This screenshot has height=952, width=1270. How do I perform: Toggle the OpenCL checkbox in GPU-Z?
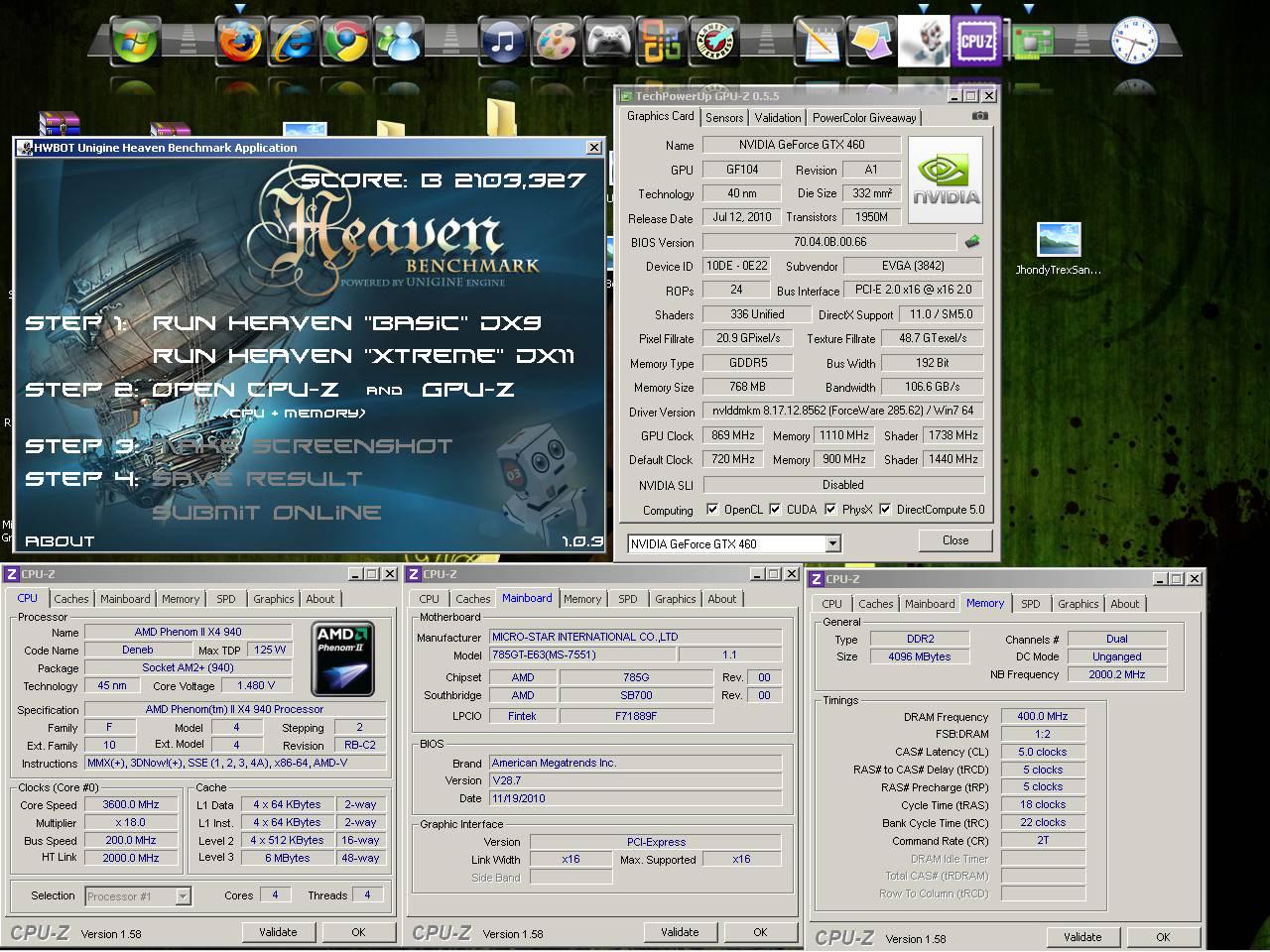(x=712, y=510)
